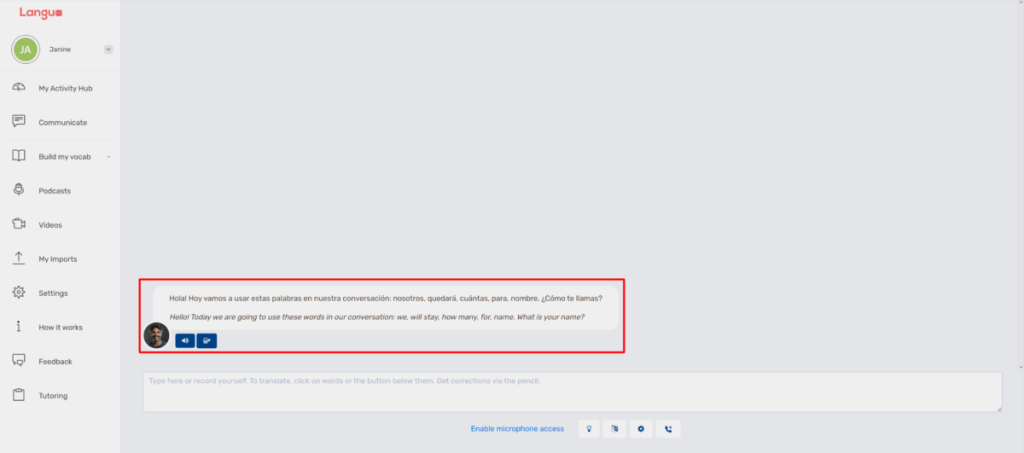Click the Communicate chat bubble icon

click(19, 121)
